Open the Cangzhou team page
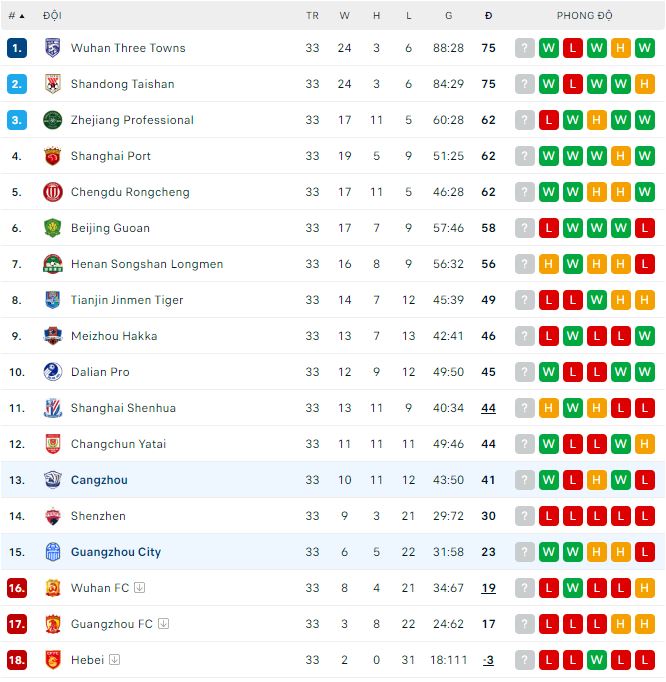The image size is (666, 682). (x=99, y=480)
